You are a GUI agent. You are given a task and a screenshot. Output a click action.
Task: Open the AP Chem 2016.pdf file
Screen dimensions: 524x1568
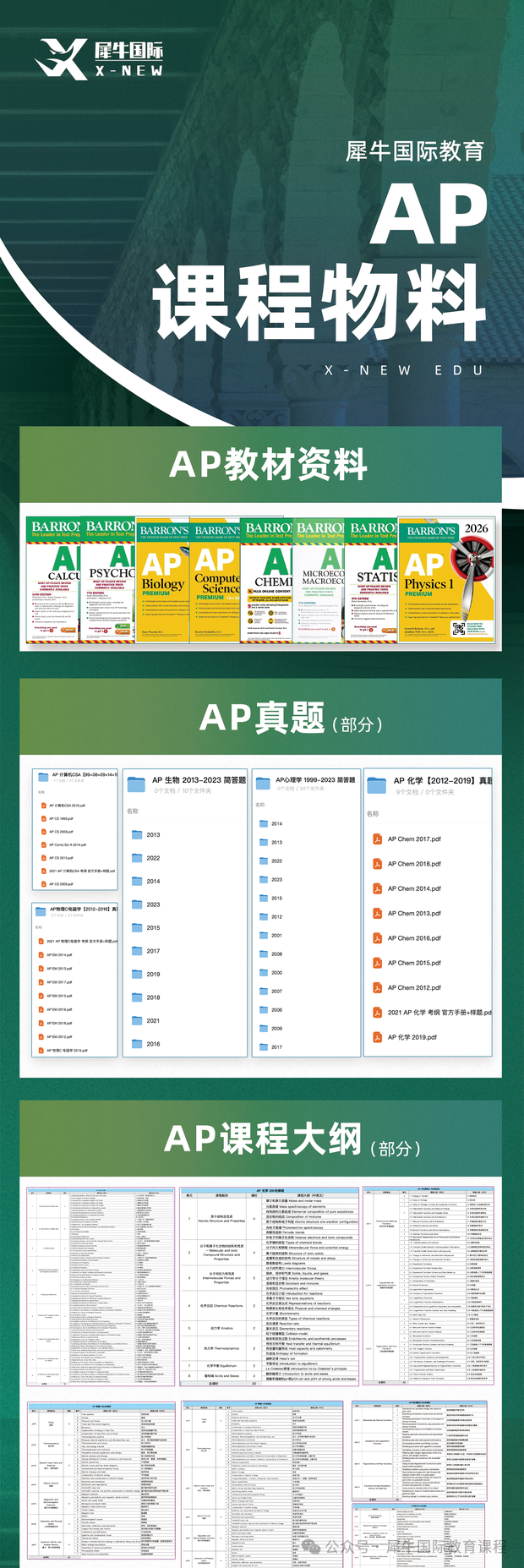(x=407, y=938)
